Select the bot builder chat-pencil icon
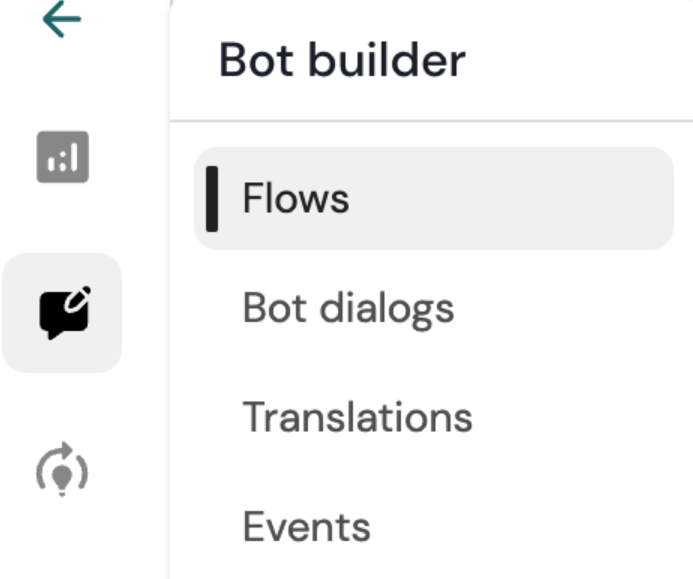693x579 pixels. pos(62,313)
